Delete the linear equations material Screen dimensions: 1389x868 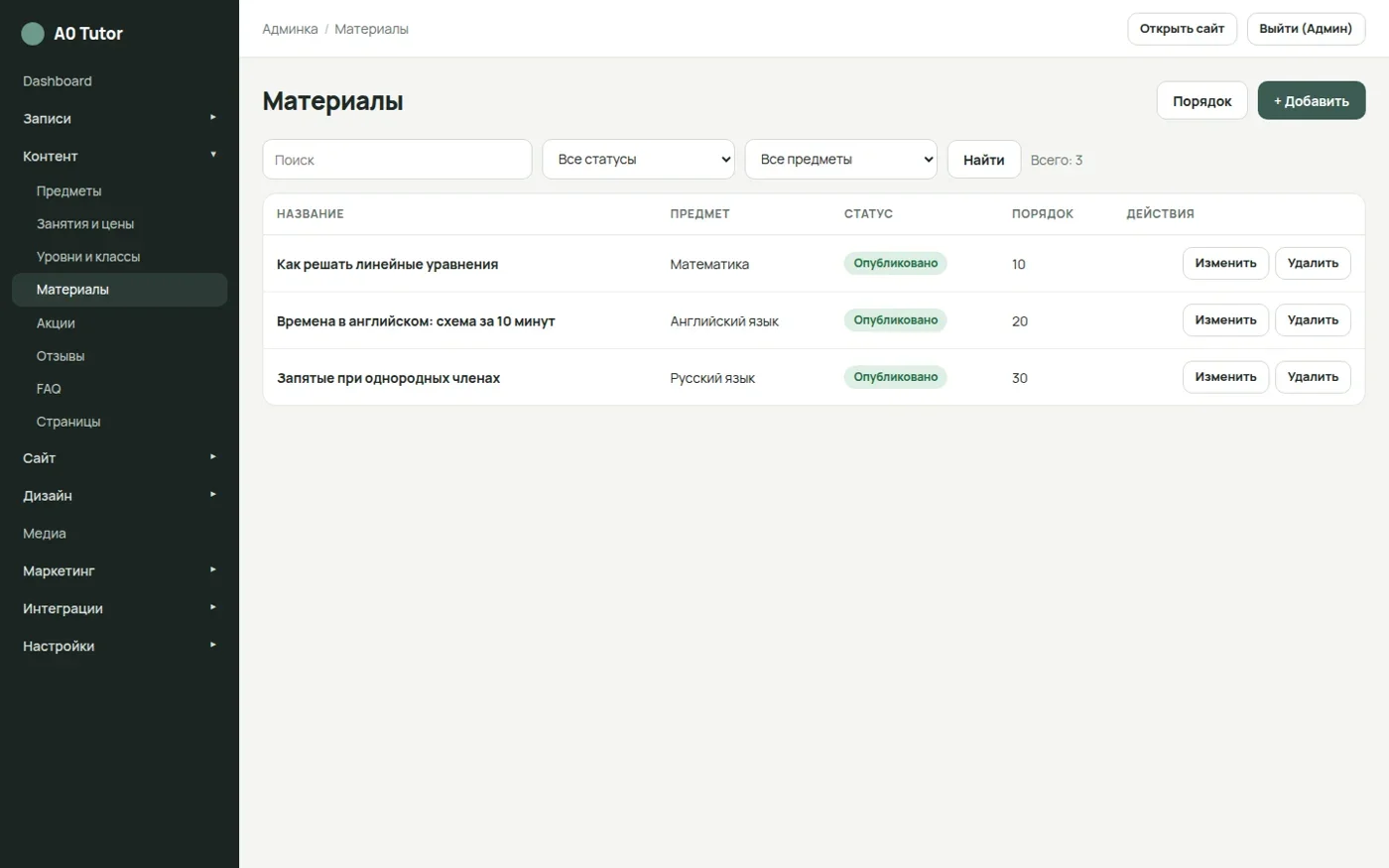pos(1313,264)
